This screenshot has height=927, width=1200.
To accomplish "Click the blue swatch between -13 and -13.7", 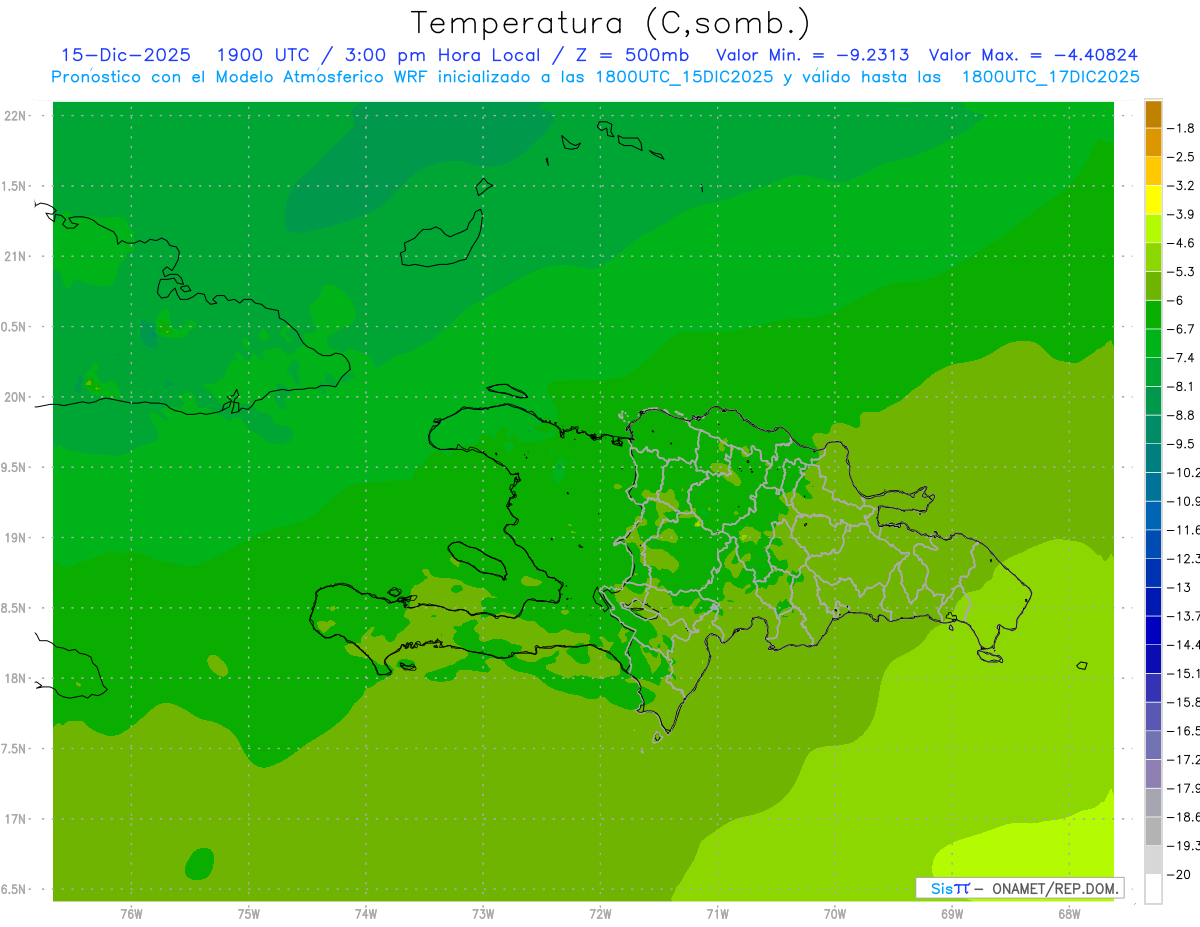I will point(1153,601).
